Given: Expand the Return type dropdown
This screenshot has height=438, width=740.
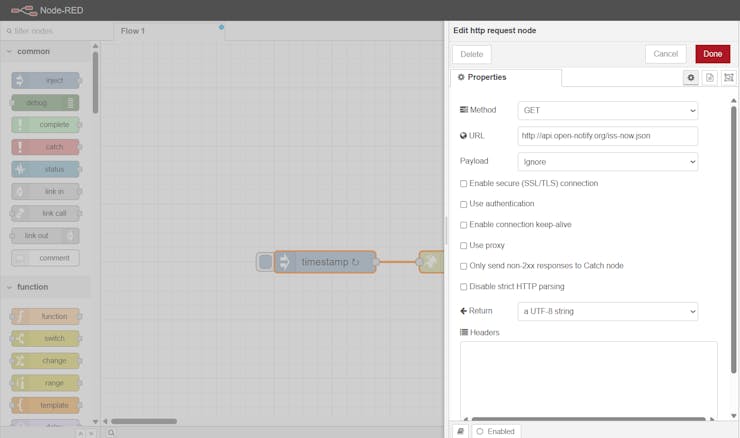Looking at the screenshot, I should [607, 311].
